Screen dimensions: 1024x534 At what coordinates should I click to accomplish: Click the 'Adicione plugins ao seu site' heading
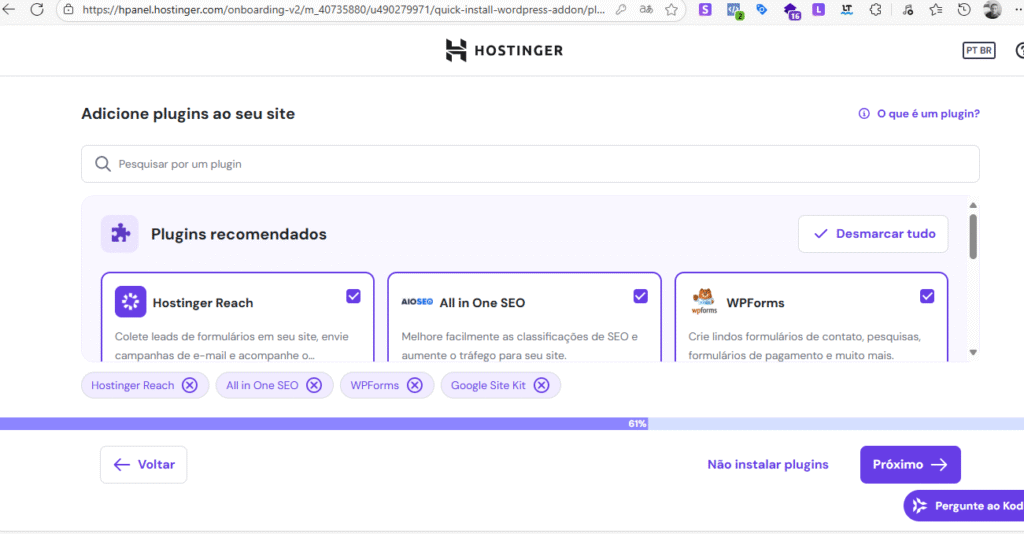point(188,114)
